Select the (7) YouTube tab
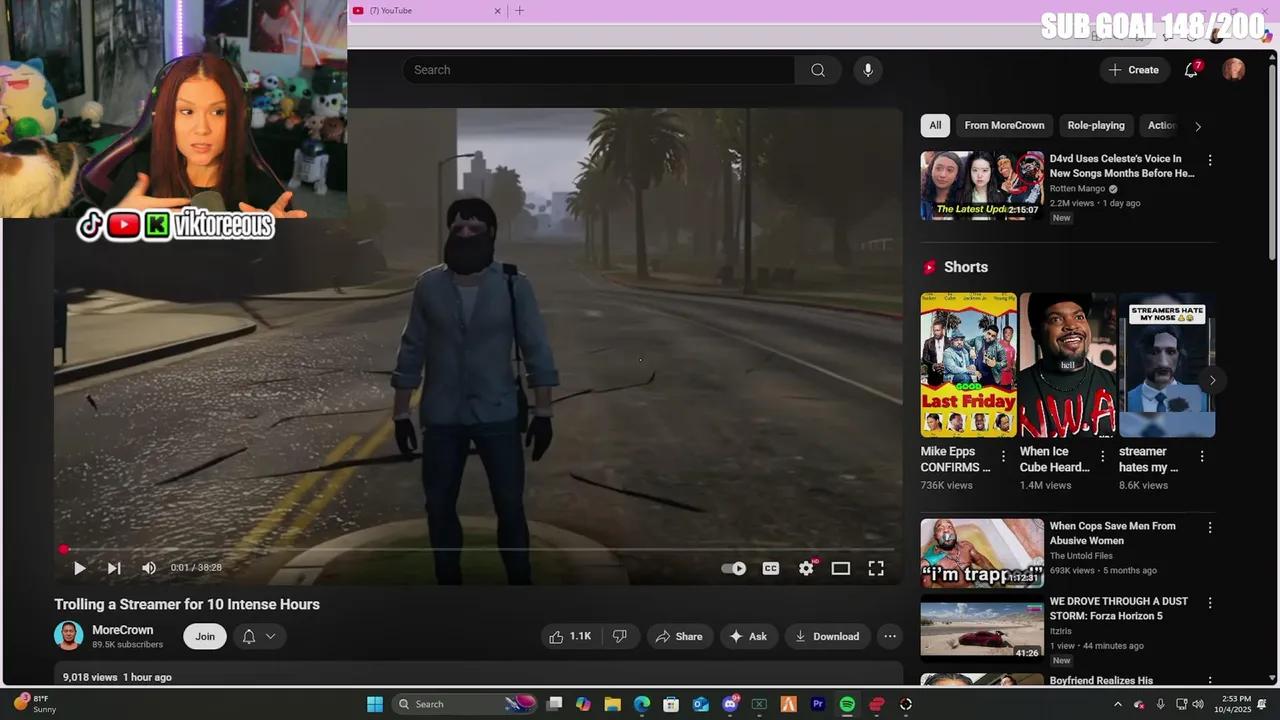This screenshot has height=720, width=1280. tap(427, 11)
